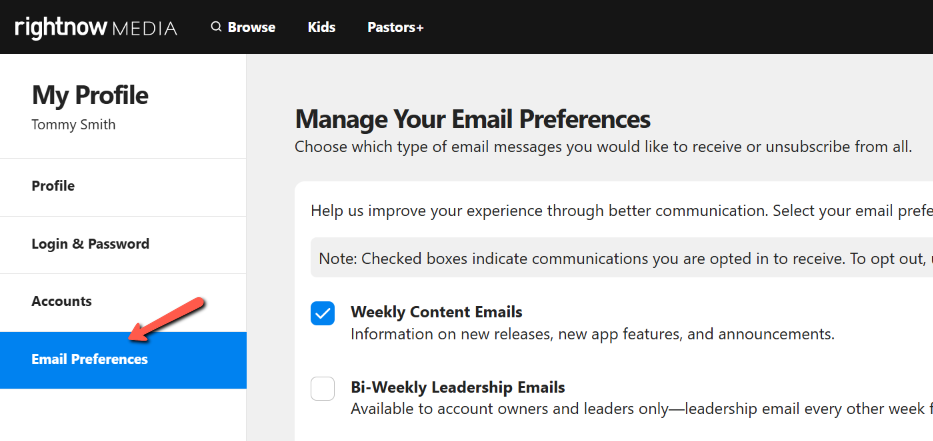This screenshot has width=933, height=441.
Task: Go to the Kids section
Action: [321, 27]
